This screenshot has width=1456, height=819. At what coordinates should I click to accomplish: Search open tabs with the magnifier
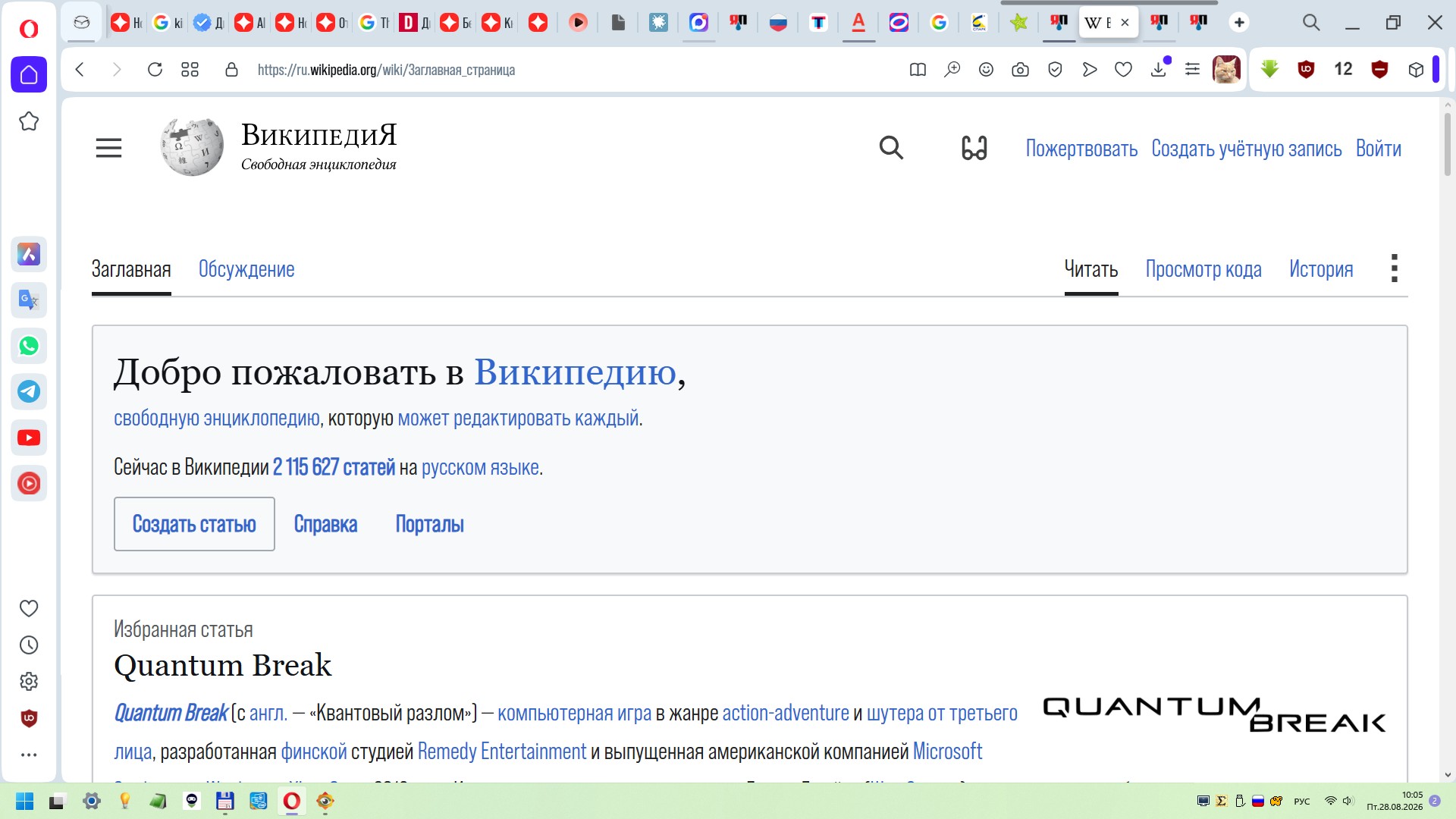pyautogui.click(x=1311, y=23)
